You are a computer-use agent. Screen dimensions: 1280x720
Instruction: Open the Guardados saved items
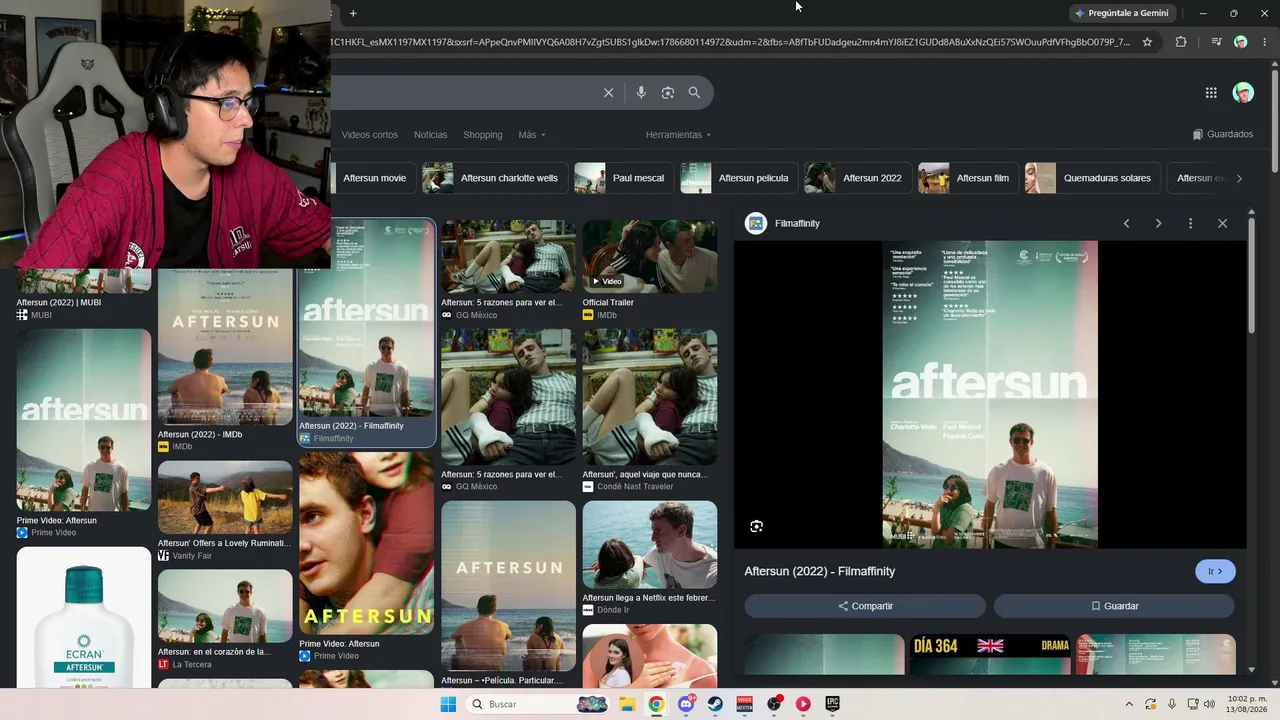tap(1223, 134)
